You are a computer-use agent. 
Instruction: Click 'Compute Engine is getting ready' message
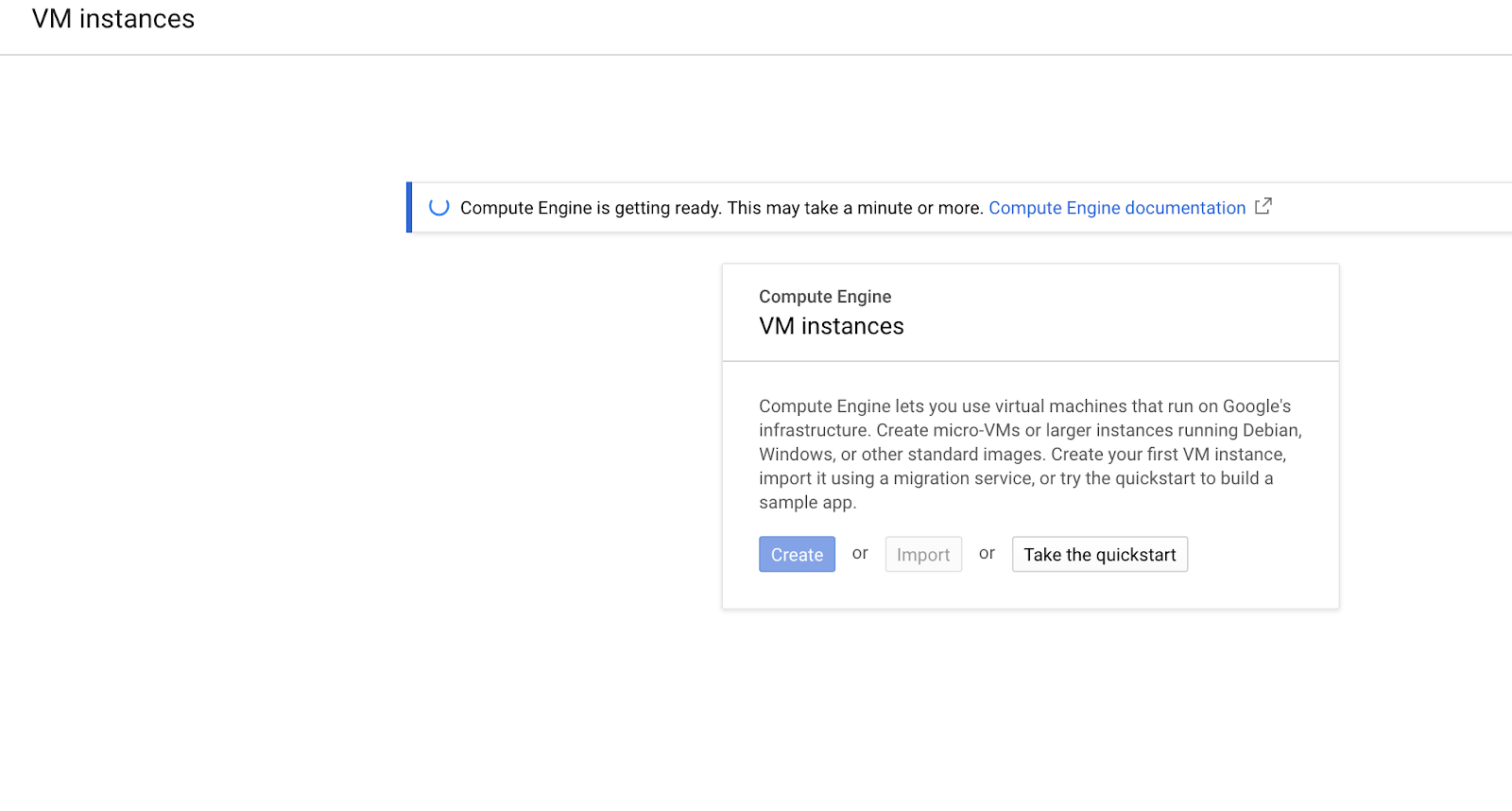(x=722, y=208)
